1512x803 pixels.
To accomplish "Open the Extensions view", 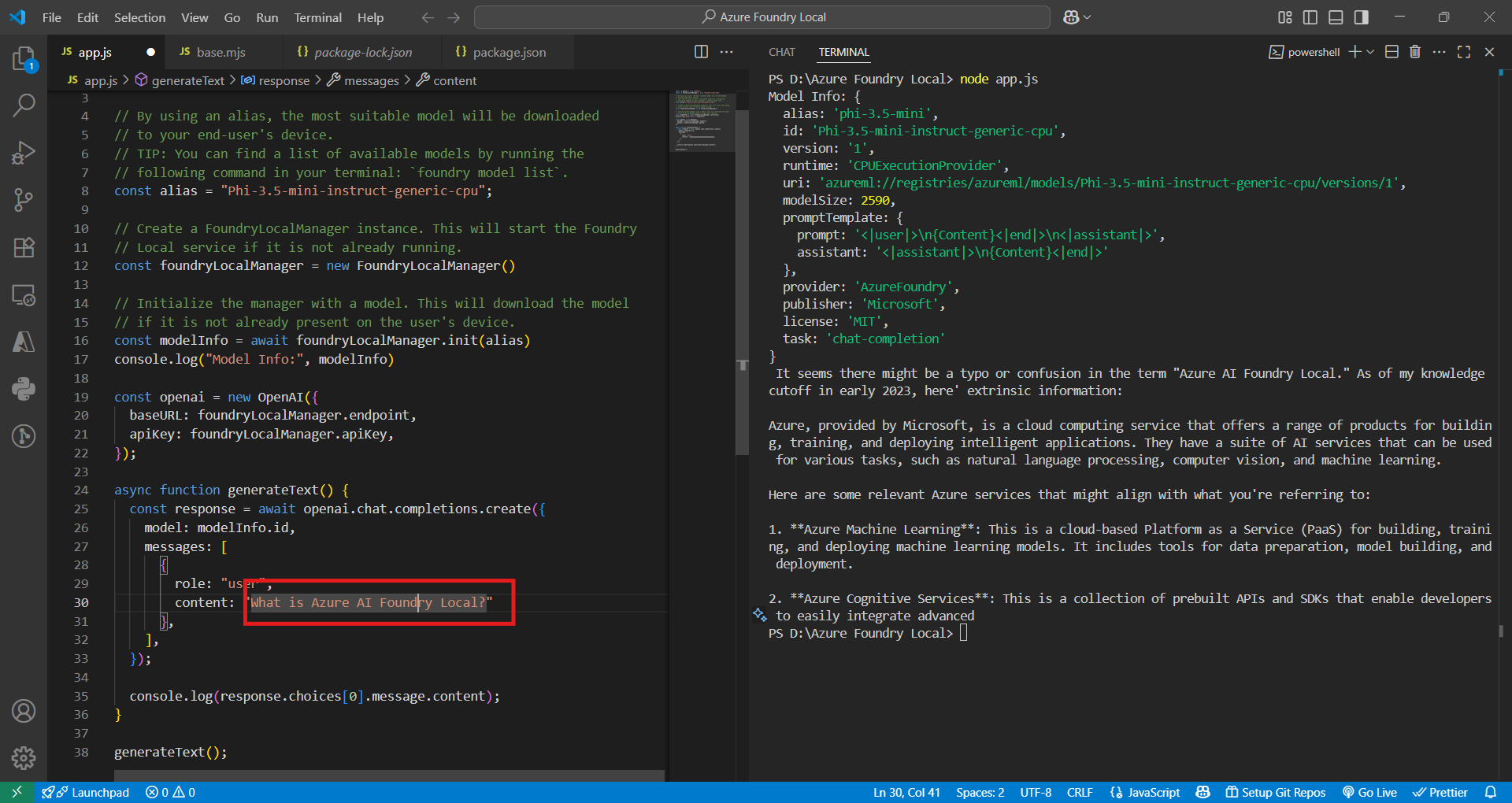I will click(24, 247).
